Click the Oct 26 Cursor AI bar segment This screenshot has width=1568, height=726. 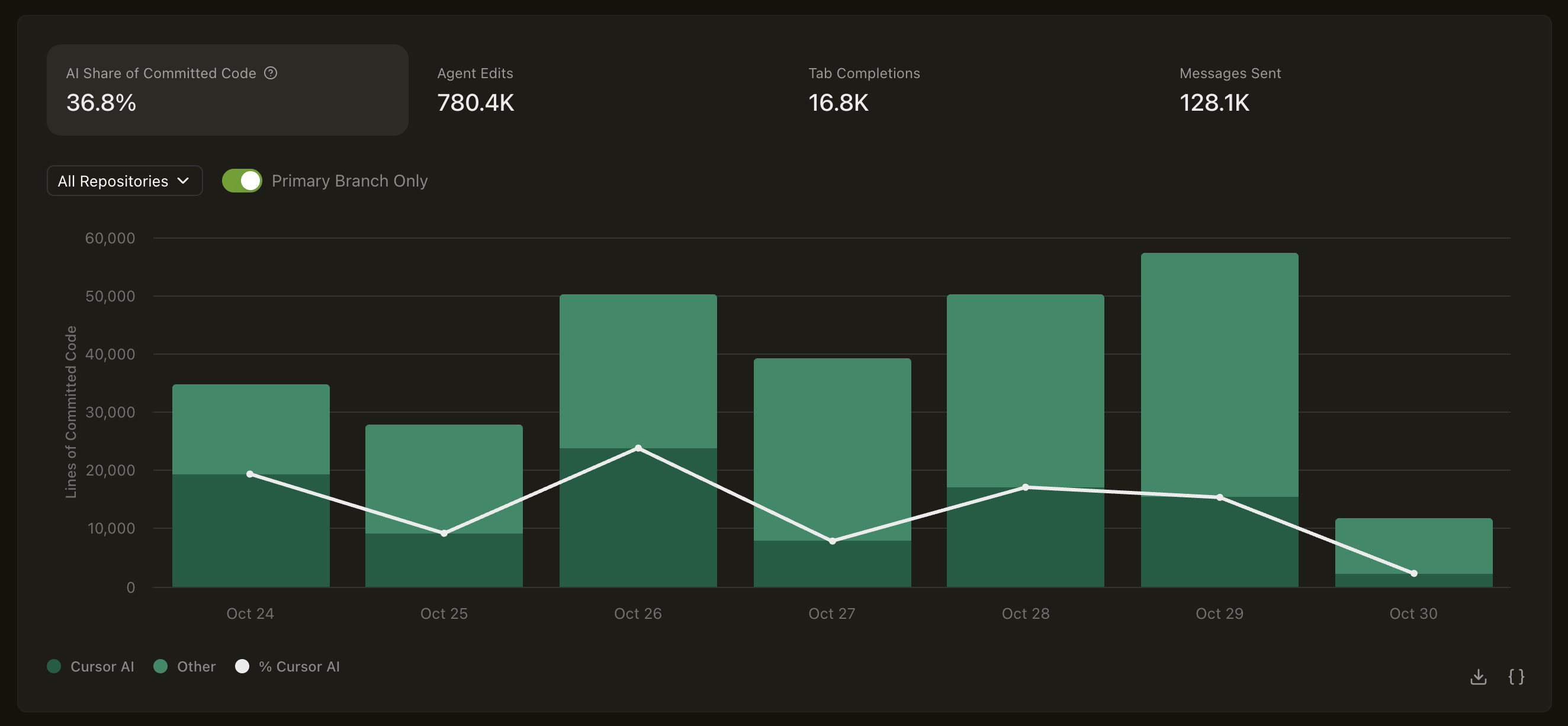[638, 518]
